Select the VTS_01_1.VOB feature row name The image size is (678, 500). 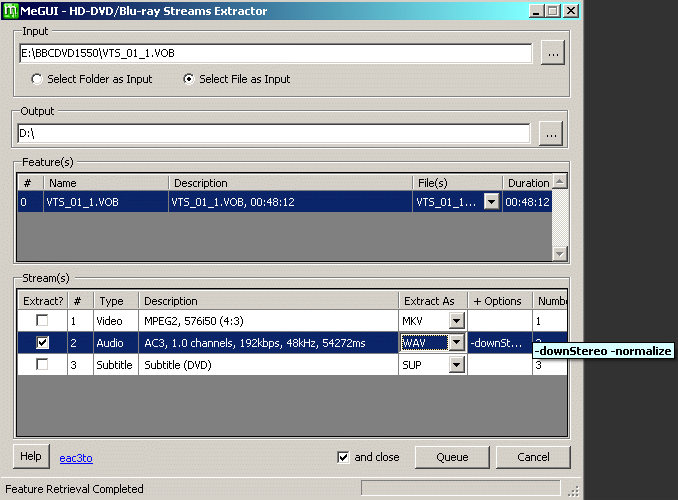pos(106,202)
